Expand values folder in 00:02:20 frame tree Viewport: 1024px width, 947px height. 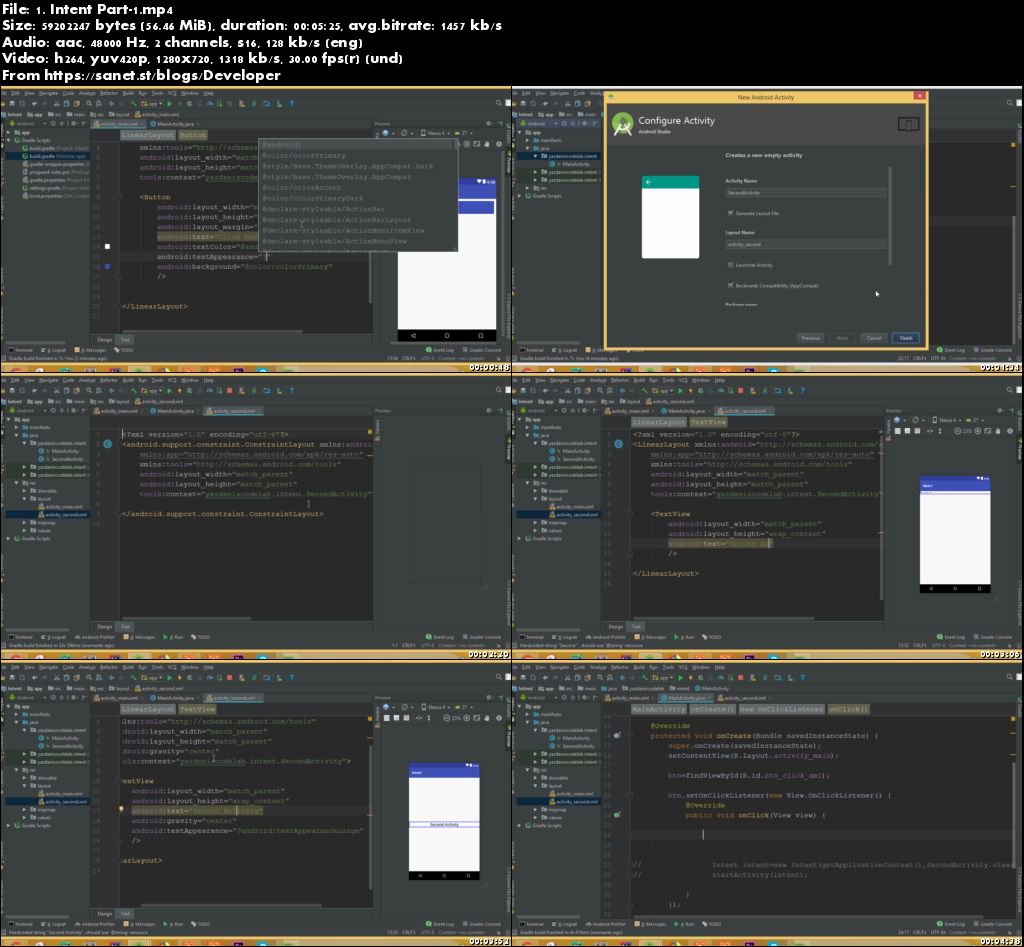point(25,530)
